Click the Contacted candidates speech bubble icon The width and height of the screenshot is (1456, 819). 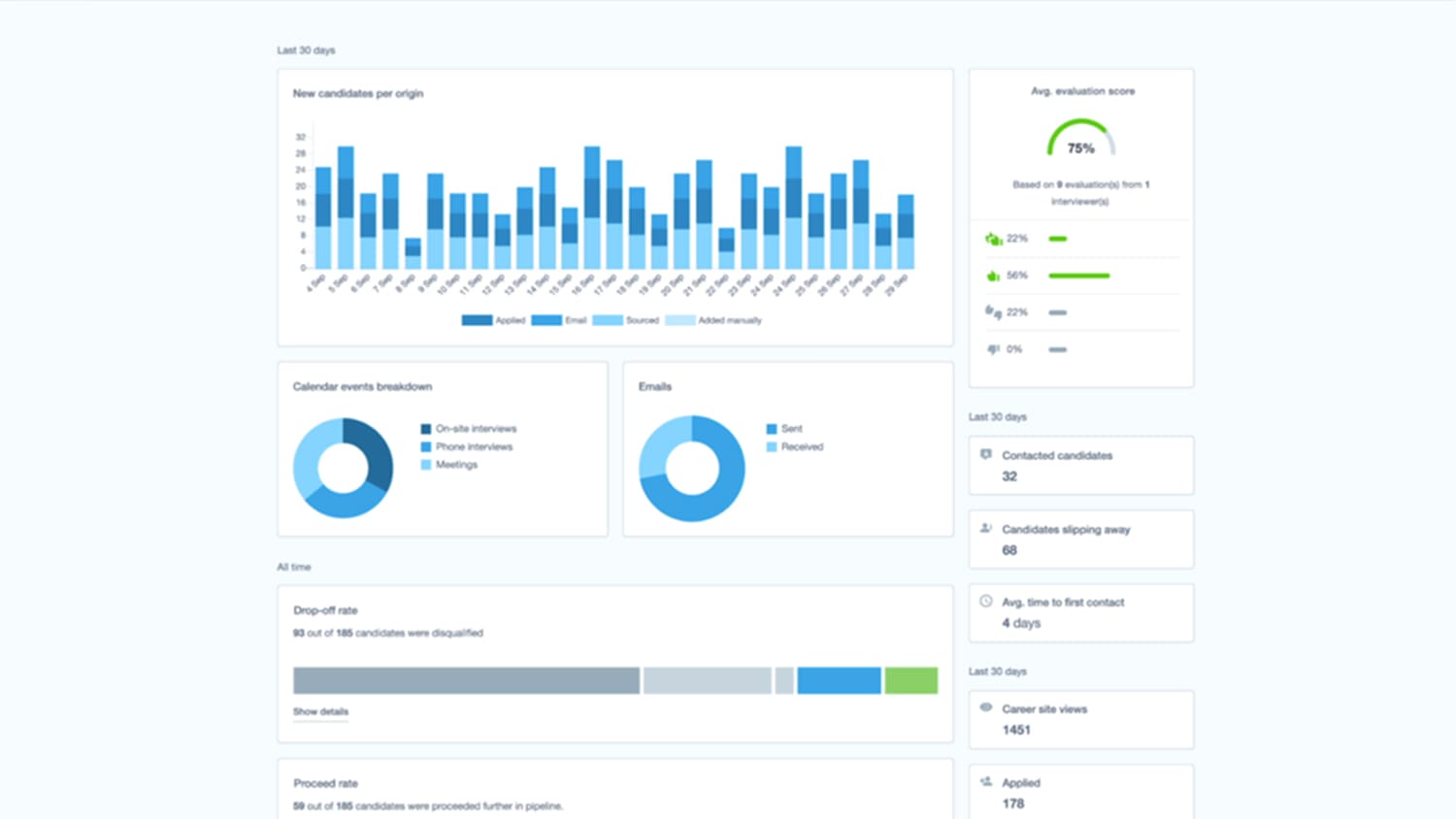tap(986, 455)
